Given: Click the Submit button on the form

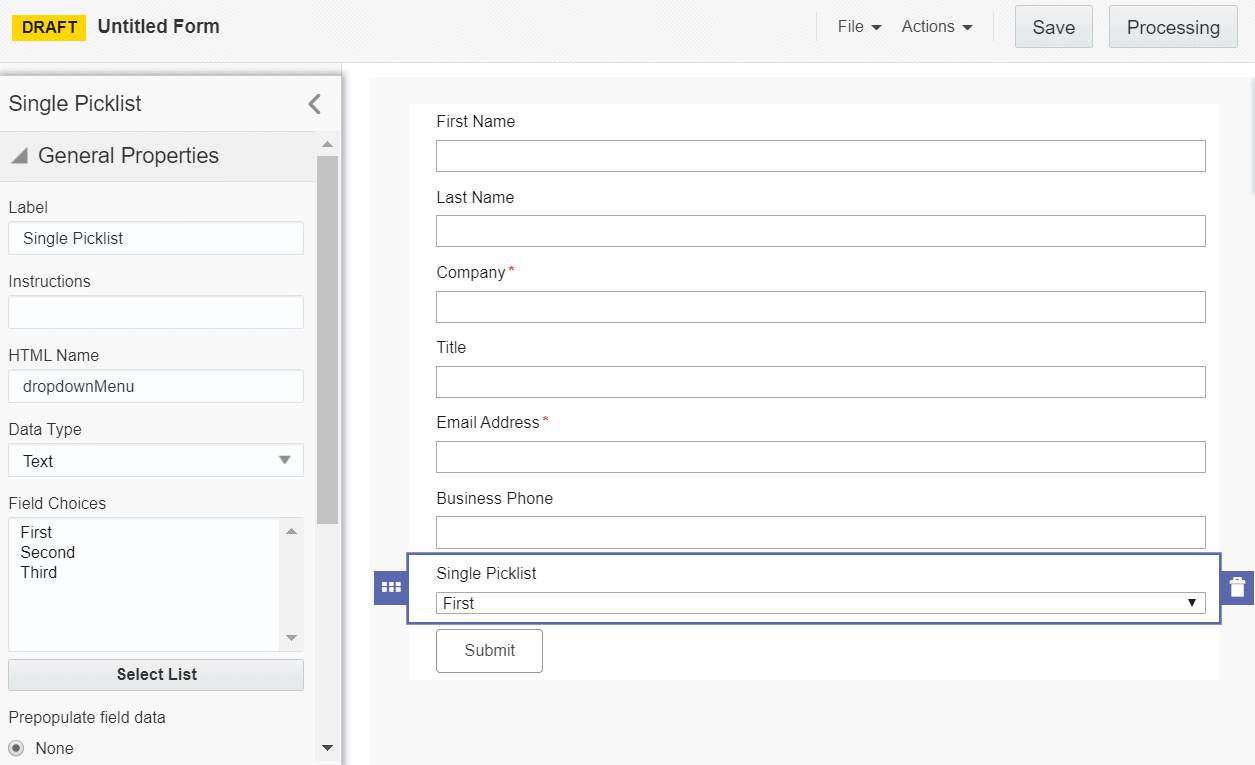Looking at the screenshot, I should 489,650.
